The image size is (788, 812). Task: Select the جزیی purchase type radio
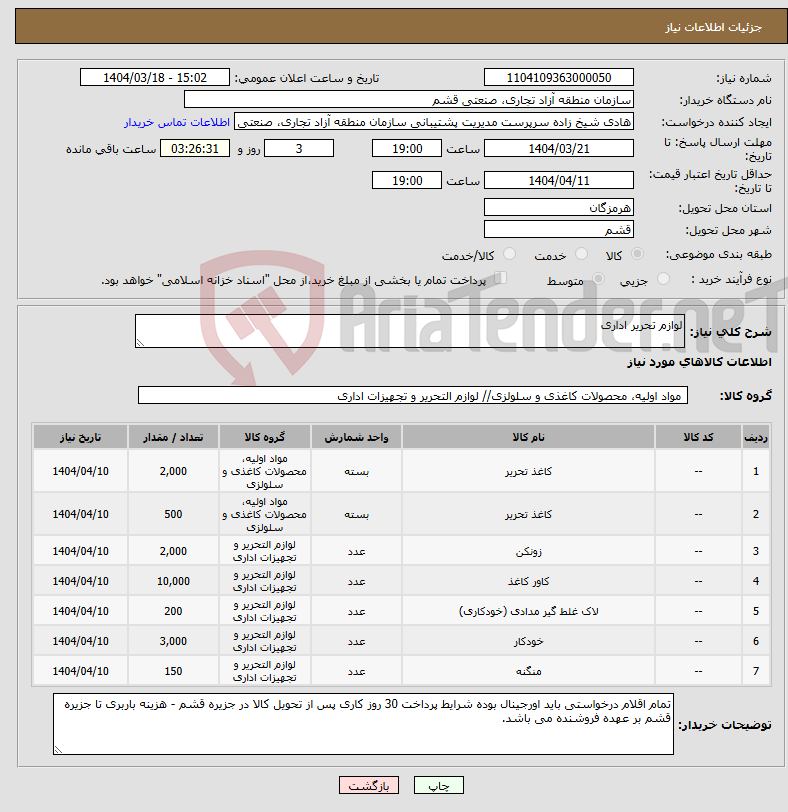pyautogui.click(x=663, y=279)
